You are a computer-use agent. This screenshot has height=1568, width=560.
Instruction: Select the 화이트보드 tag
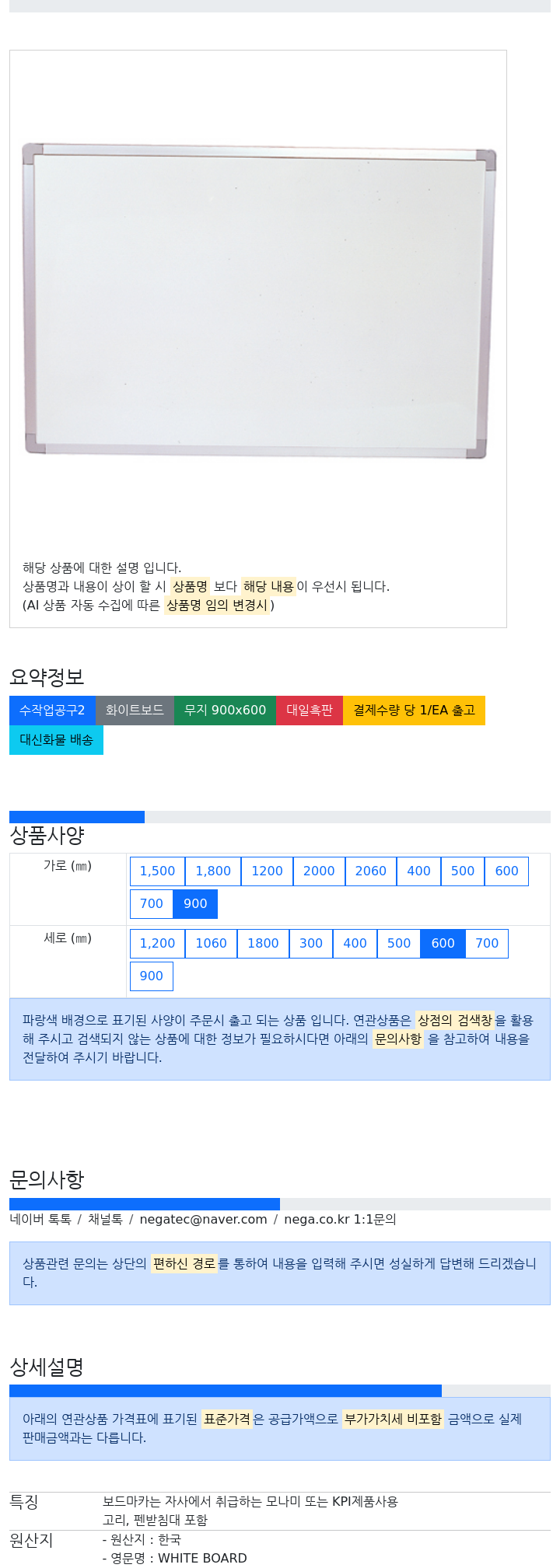click(x=135, y=711)
